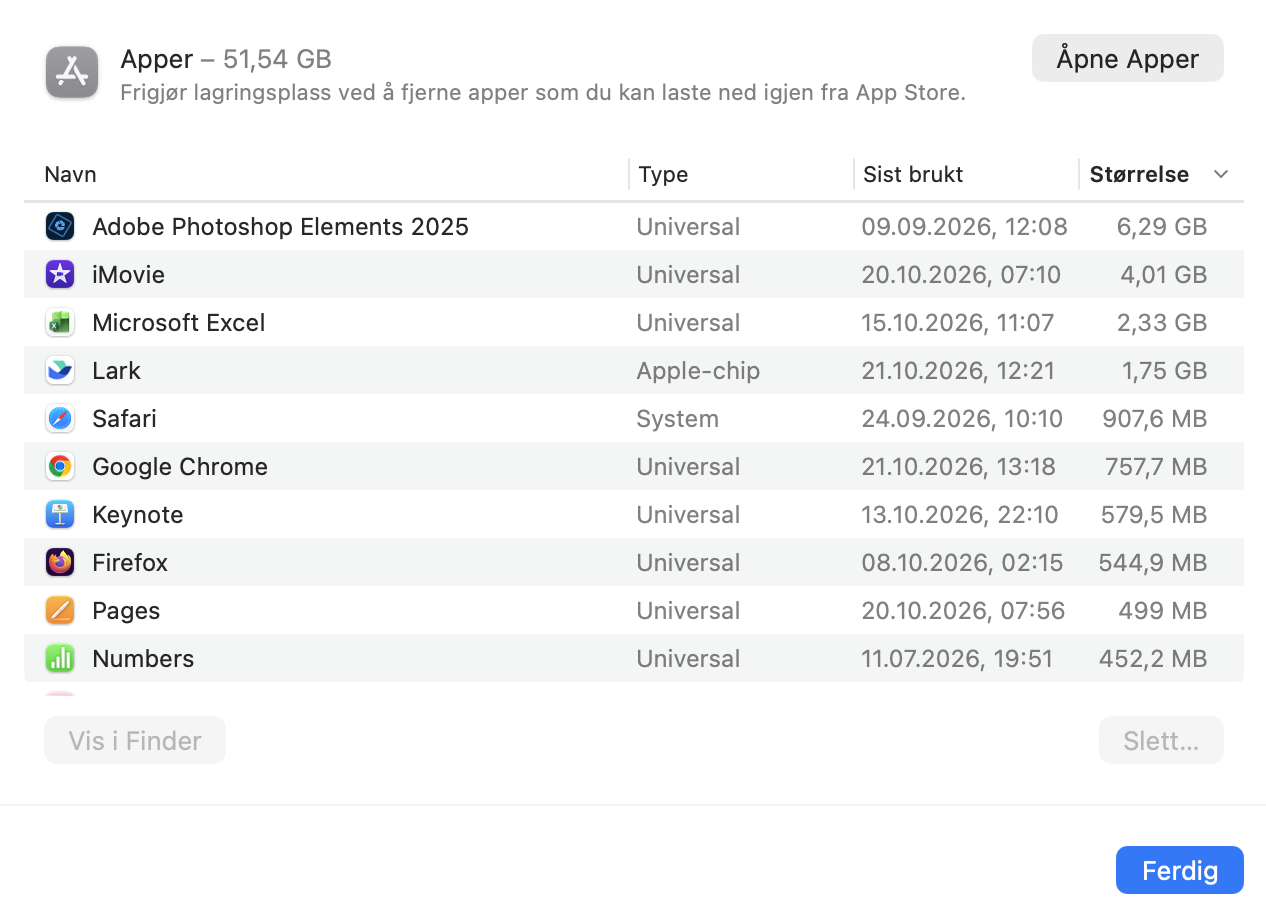Select the Google Chrome name text
1266x914 pixels.
pyautogui.click(x=180, y=467)
